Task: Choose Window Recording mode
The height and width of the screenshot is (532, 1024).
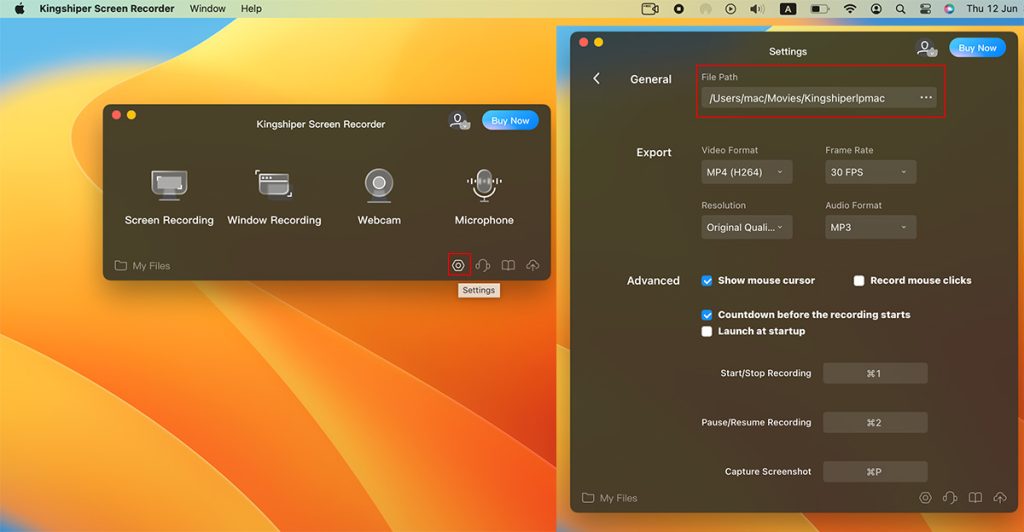Action: (274, 197)
